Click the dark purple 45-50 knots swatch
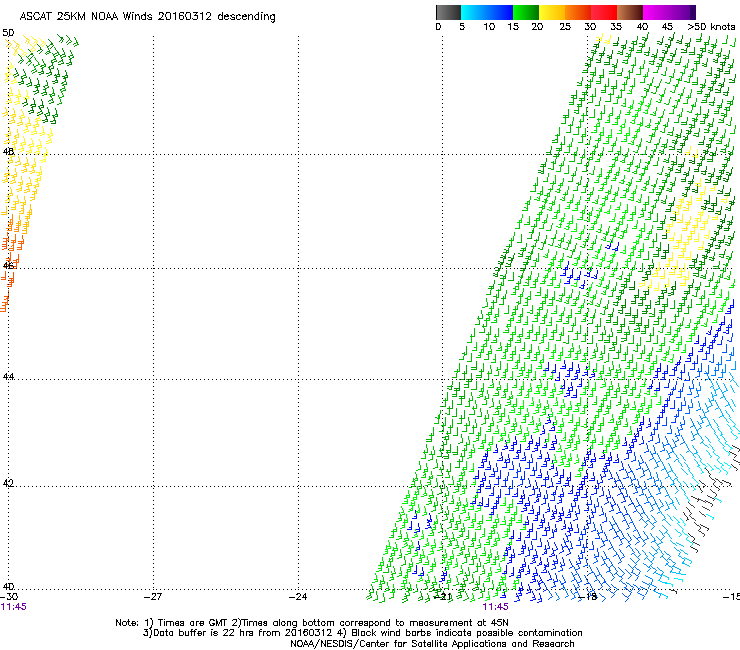The height and width of the screenshot is (650, 740). 682,12
